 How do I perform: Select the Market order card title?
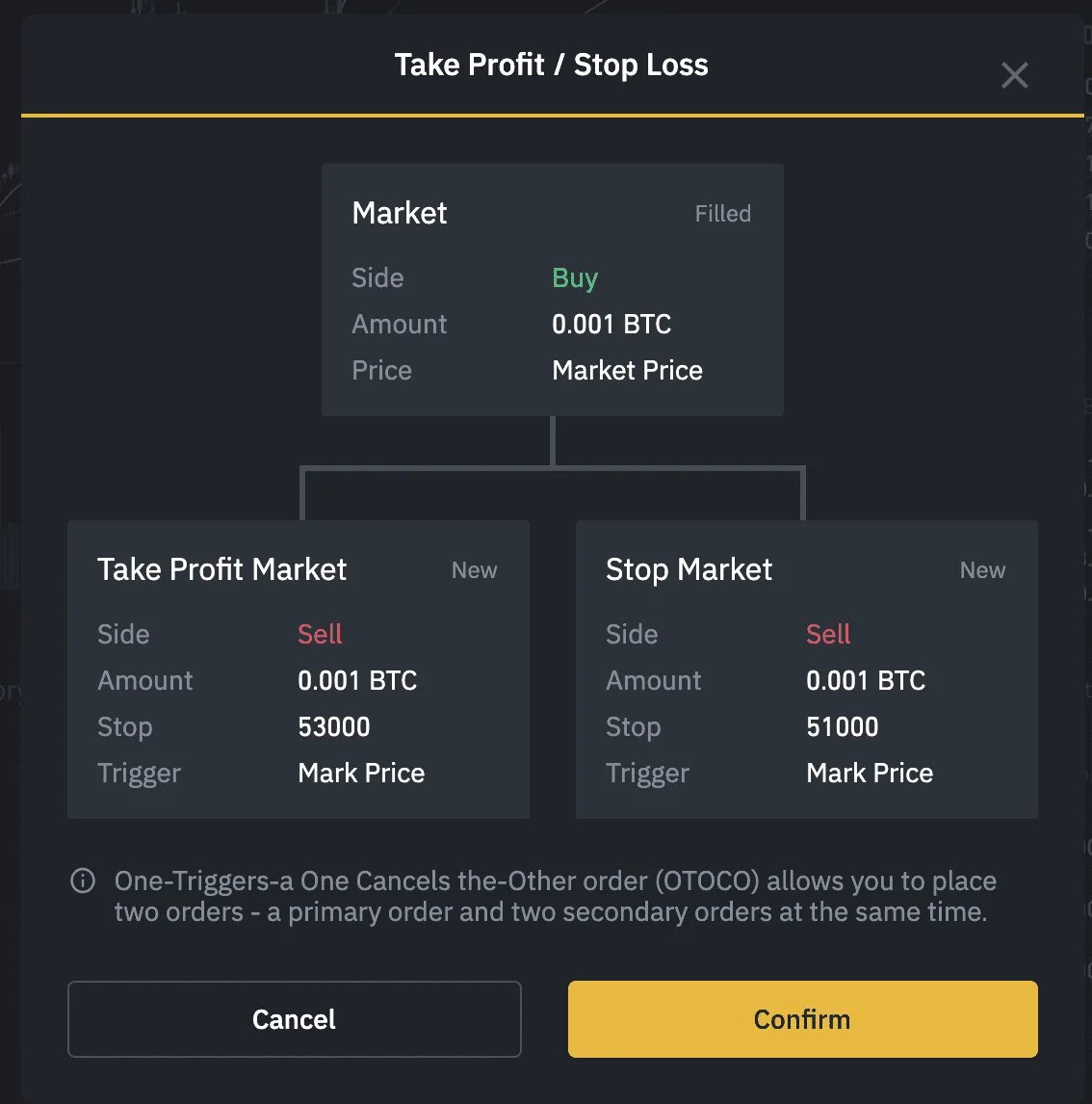click(399, 213)
